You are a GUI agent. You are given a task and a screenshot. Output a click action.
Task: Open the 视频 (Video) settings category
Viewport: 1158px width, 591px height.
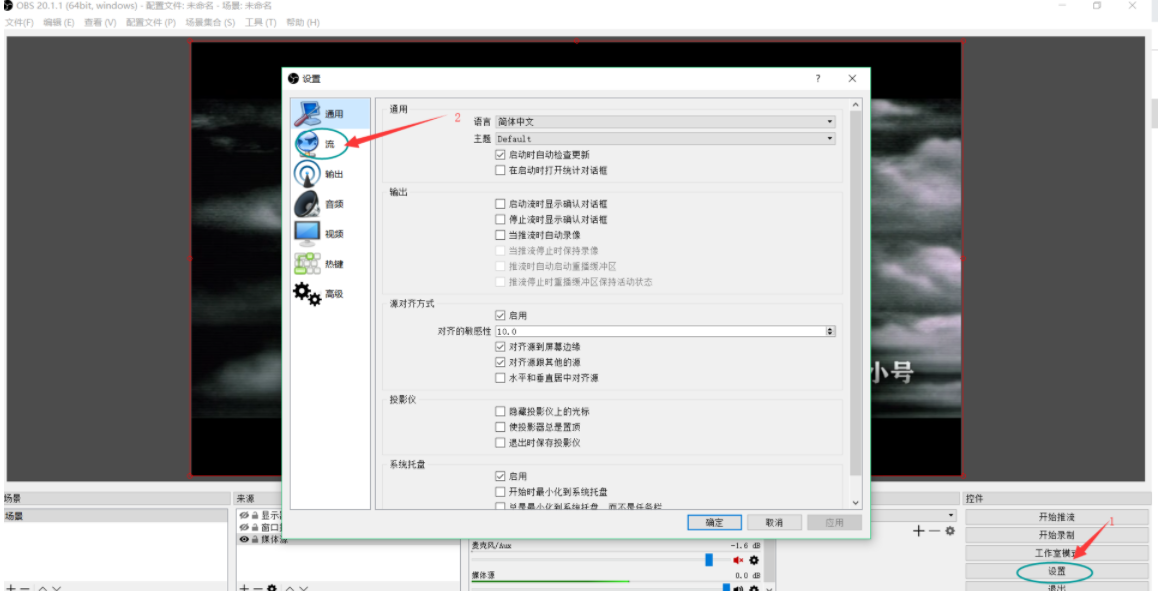click(x=330, y=233)
